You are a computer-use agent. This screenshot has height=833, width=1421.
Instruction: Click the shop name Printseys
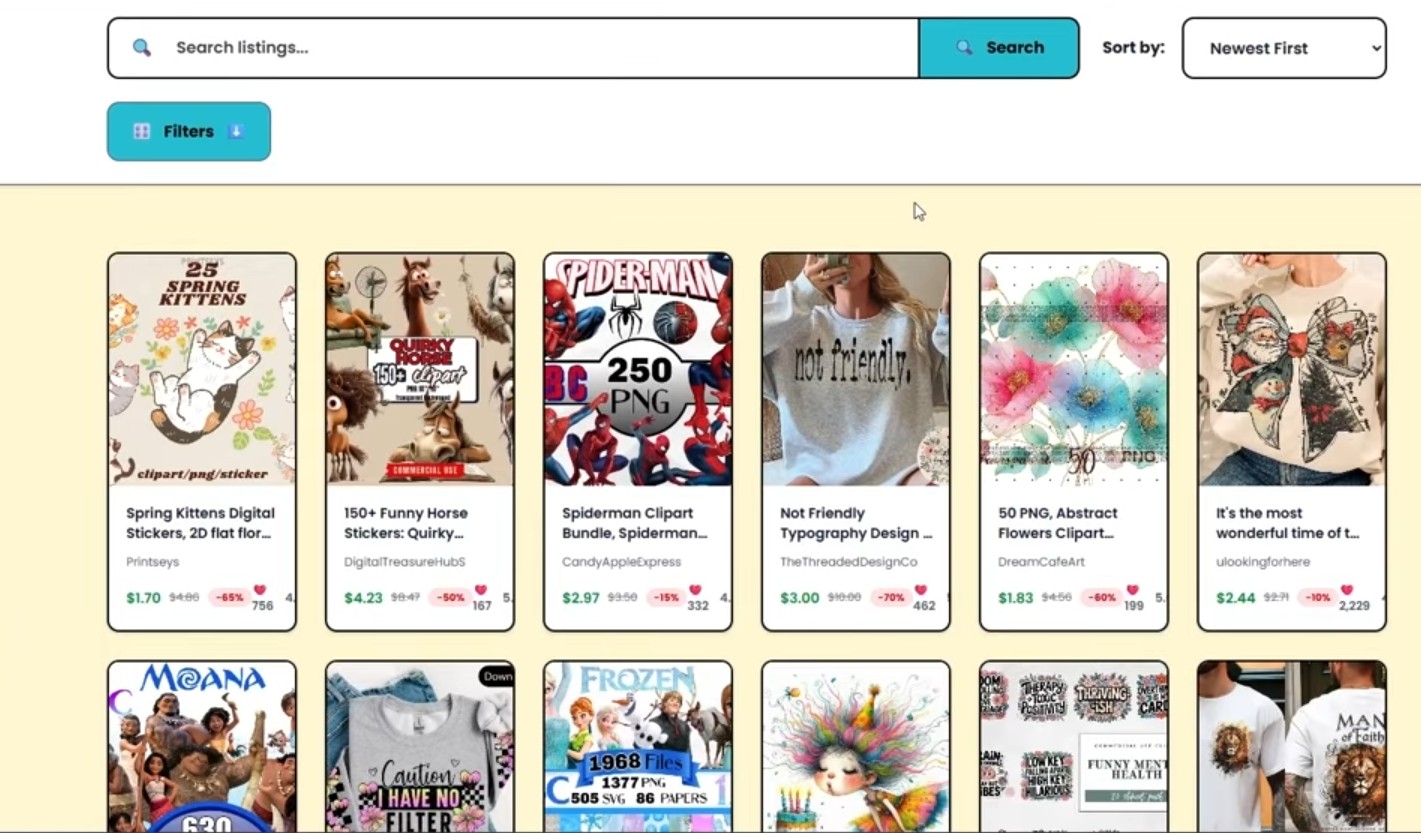(152, 562)
